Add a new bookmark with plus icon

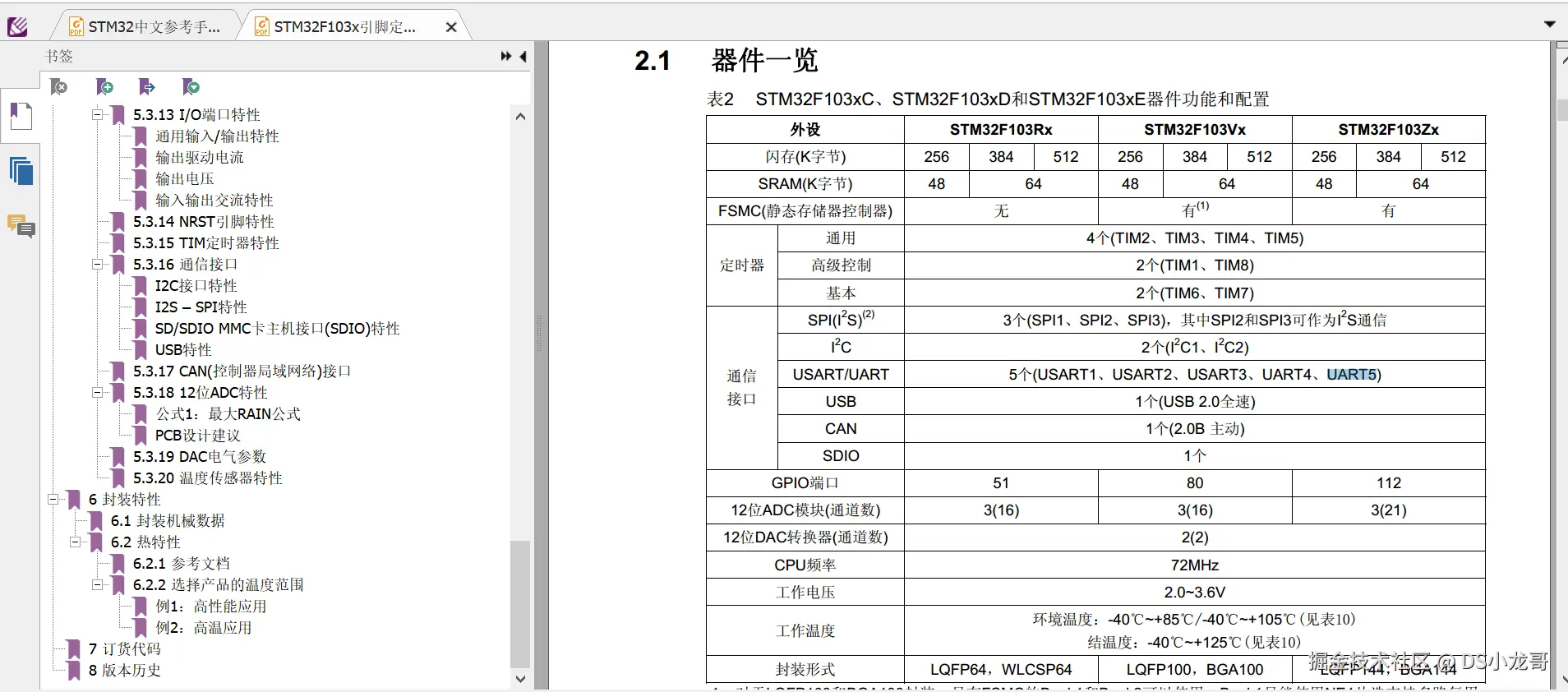[x=105, y=87]
